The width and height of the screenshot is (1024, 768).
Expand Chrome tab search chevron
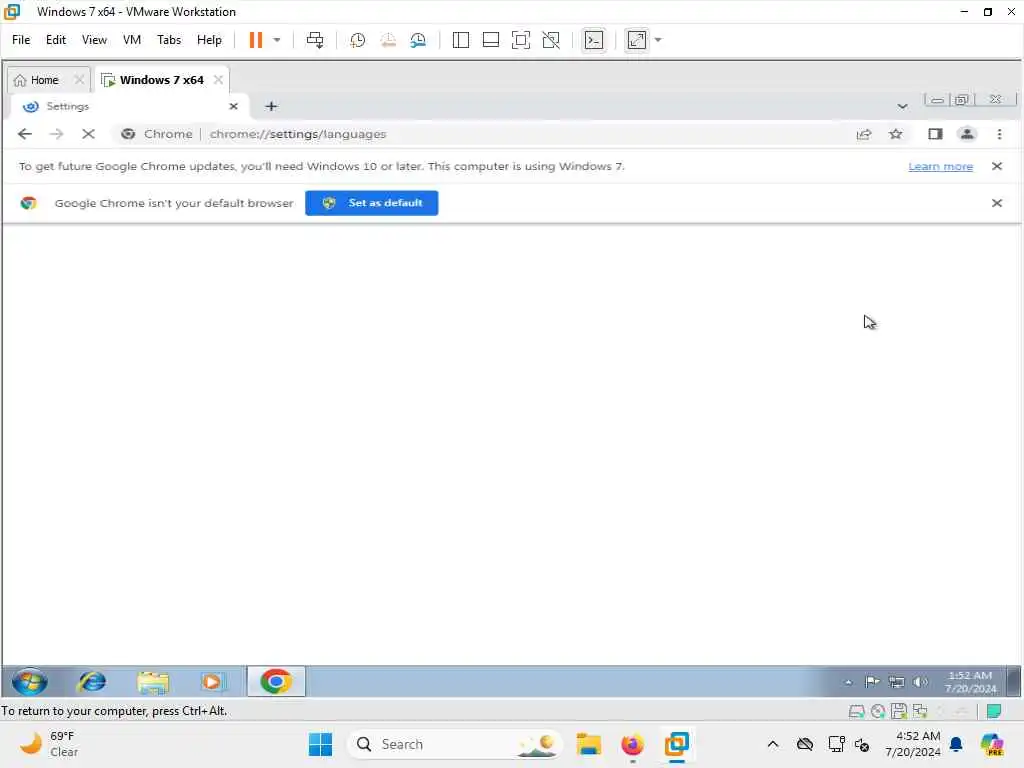click(x=902, y=106)
